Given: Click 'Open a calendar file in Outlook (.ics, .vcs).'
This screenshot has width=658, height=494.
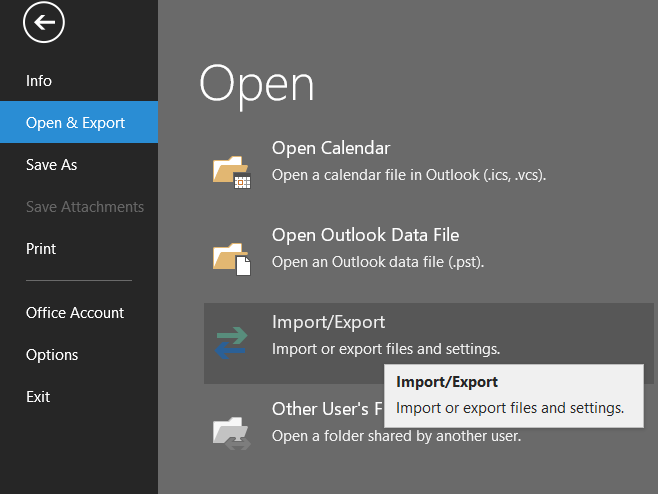Looking at the screenshot, I should (x=409, y=175).
